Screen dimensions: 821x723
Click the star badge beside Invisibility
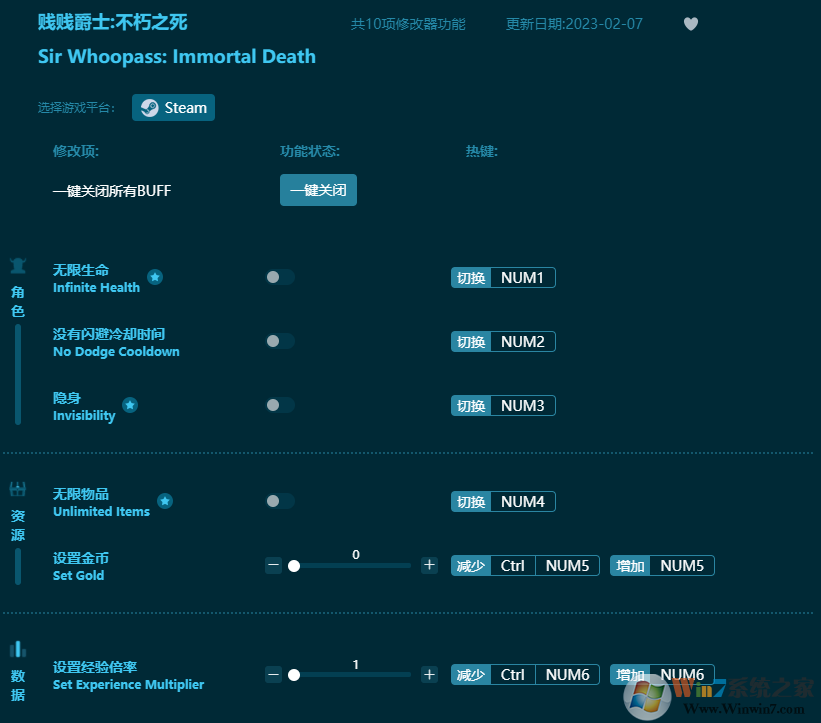click(130, 405)
